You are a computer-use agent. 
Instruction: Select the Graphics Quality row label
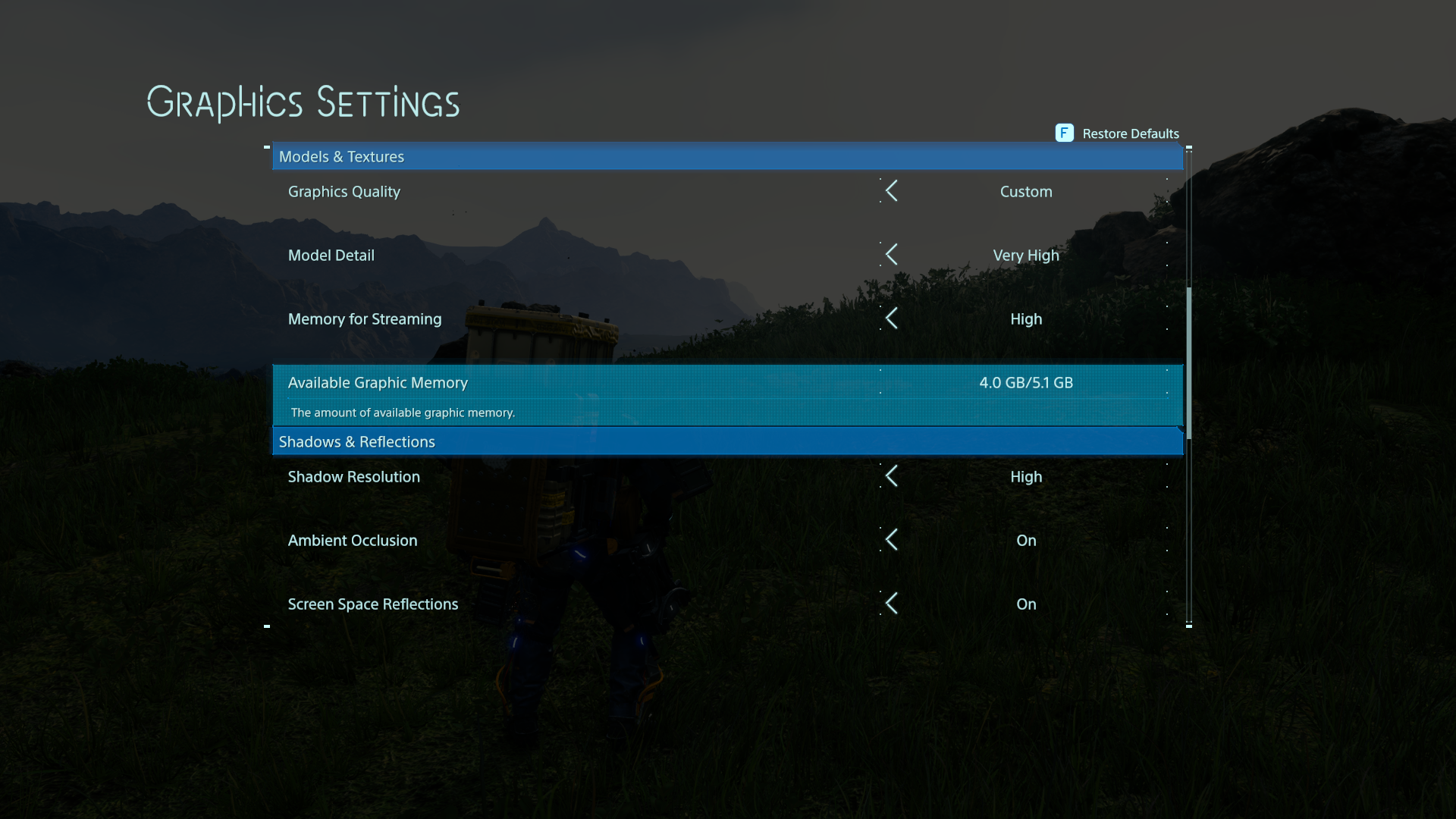[x=344, y=192]
